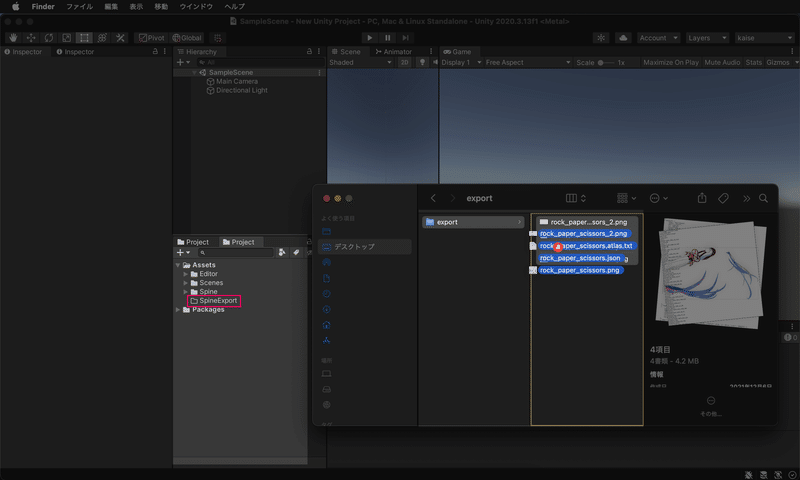Select the Rect tool in Unity toolbar
This screenshot has width=800, height=480.
point(84,38)
